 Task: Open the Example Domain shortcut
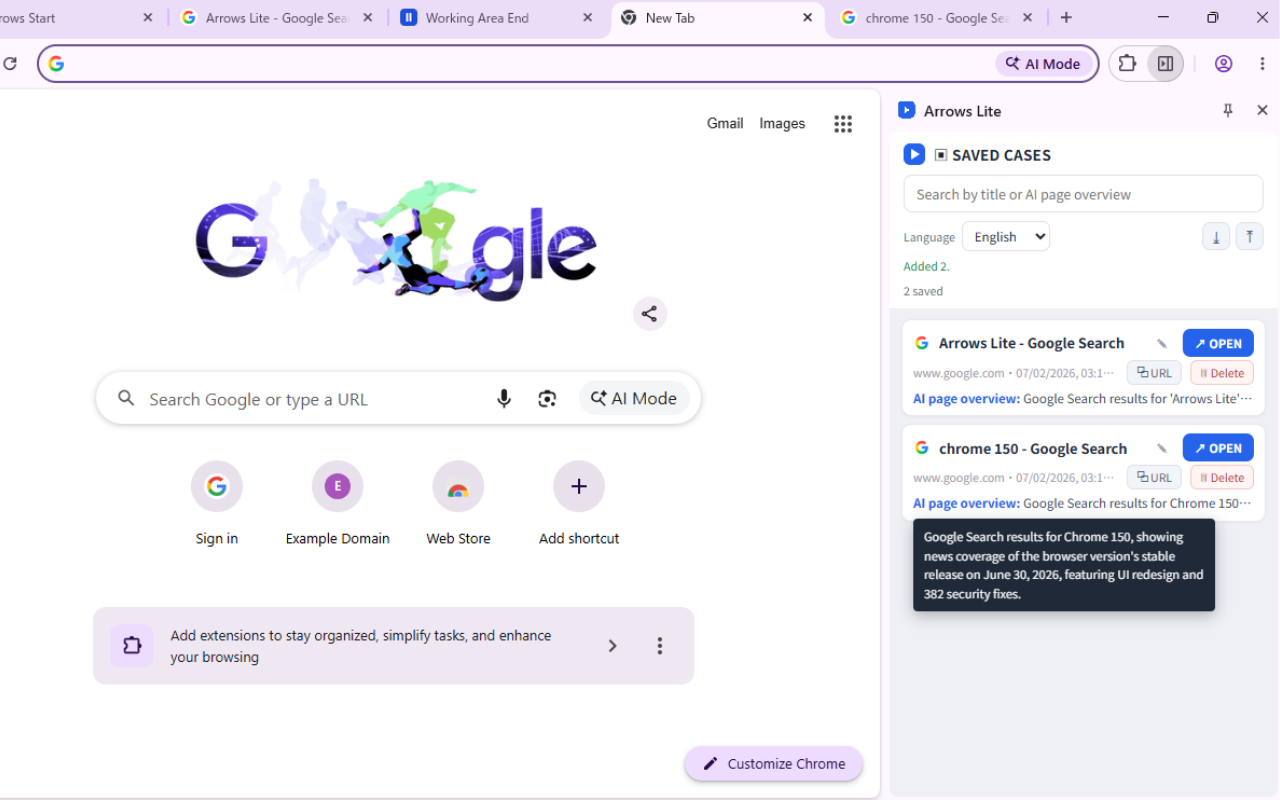coord(337,504)
